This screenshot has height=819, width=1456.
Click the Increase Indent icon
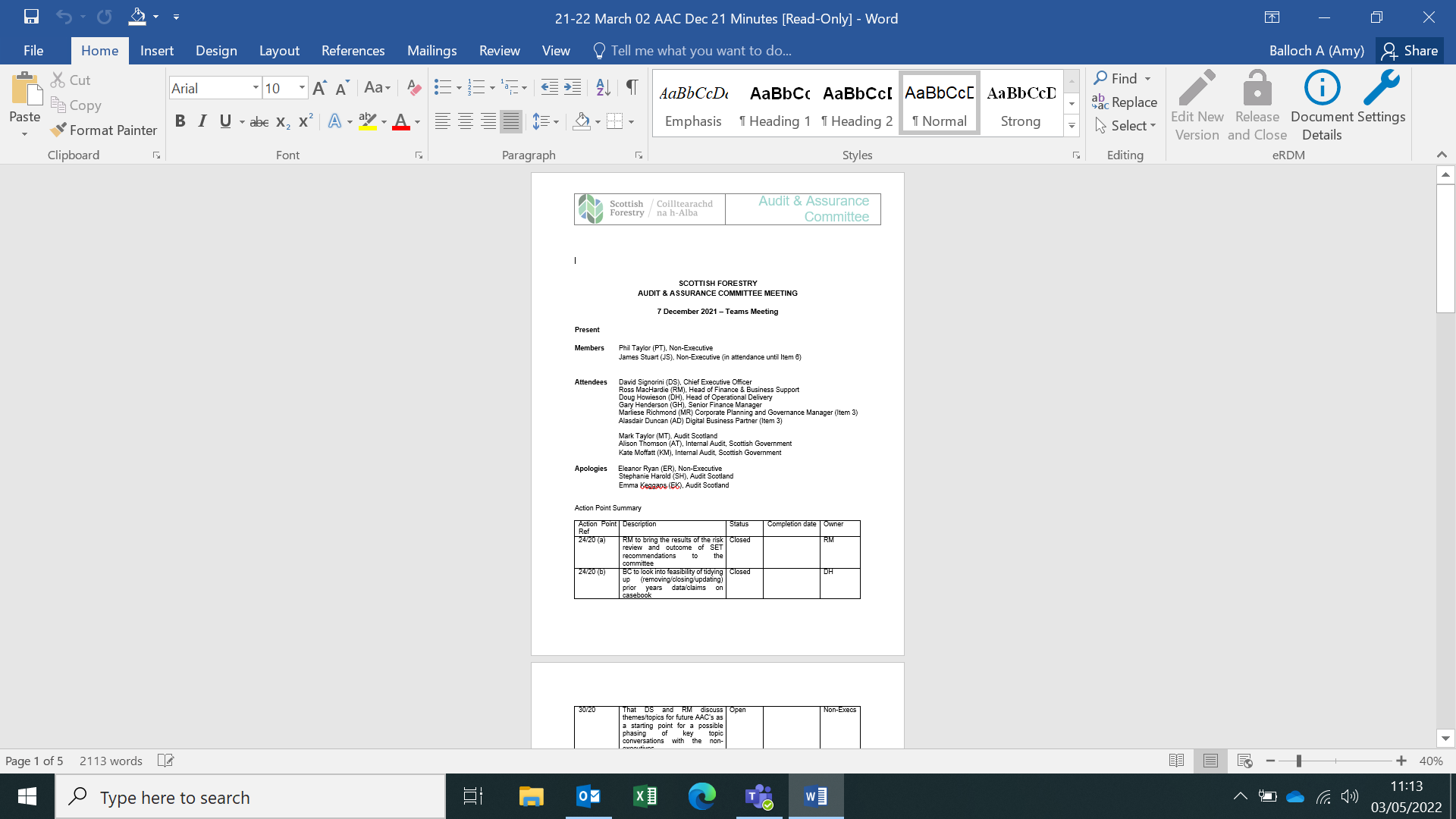click(573, 88)
